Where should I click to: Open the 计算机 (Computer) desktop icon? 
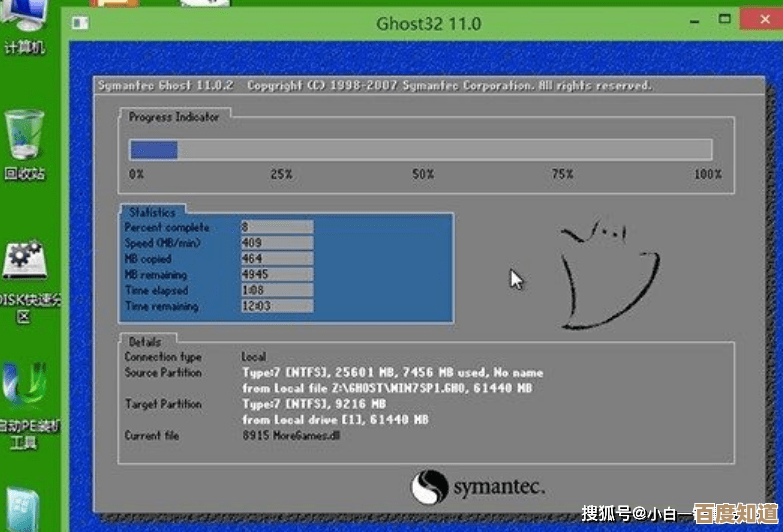(22, 20)
